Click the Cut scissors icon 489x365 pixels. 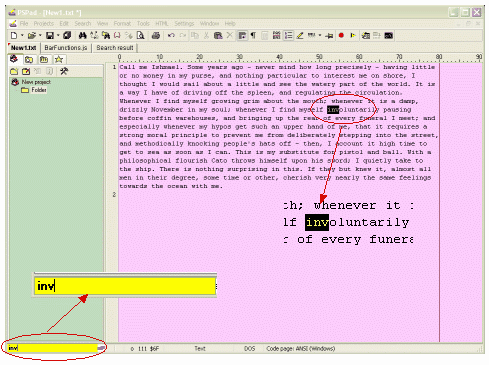(206, 35)
